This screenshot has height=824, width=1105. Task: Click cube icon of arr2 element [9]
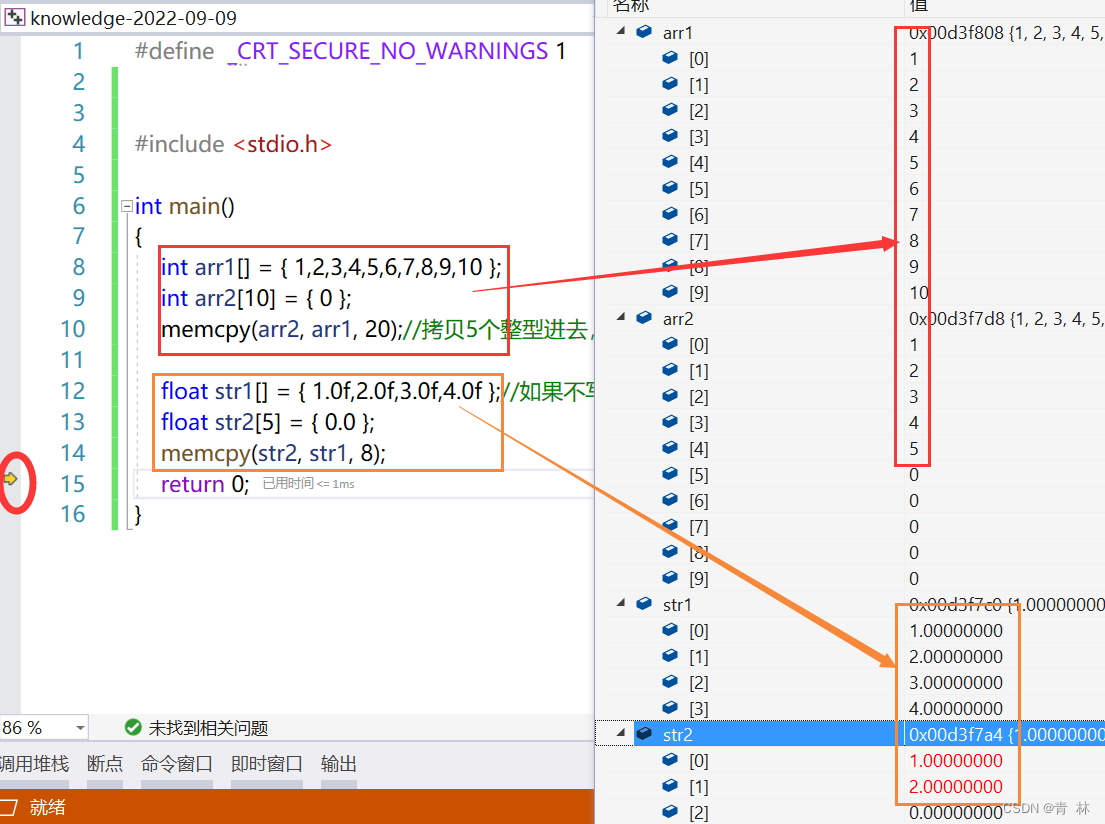pyautogui.click(x=670, y=578)
